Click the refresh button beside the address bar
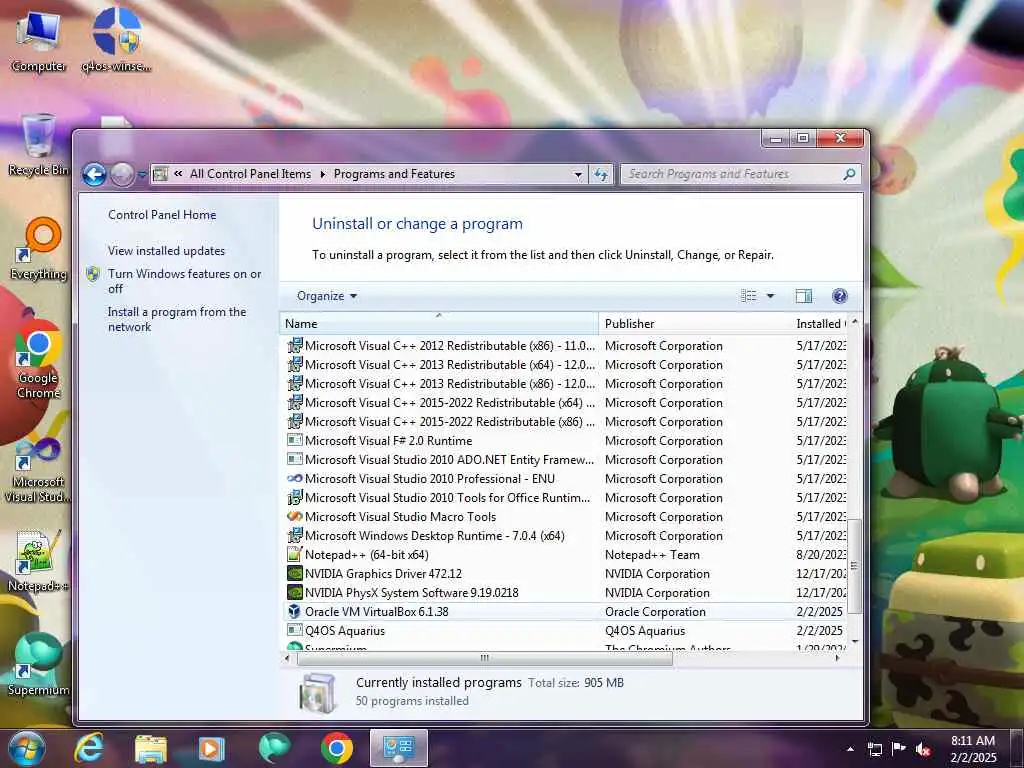1024x768 pixels. click(601, 174)
